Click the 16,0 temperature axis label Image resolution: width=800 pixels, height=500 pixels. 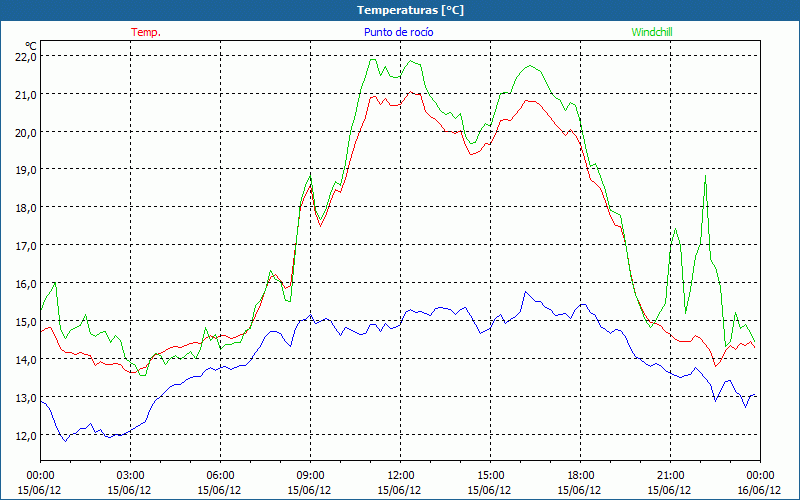point(26,284)
